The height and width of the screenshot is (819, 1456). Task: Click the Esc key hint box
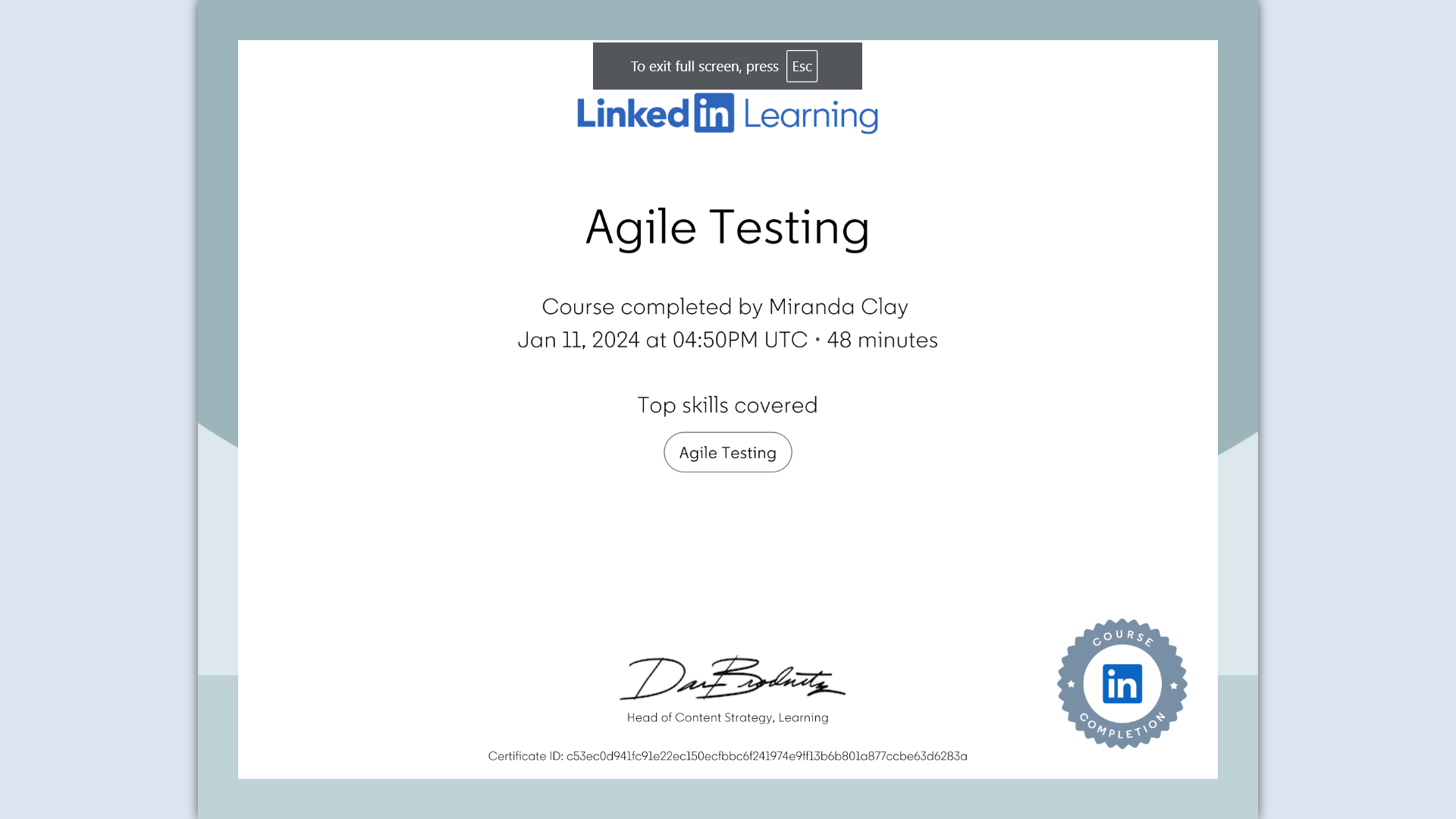point(802,66)
